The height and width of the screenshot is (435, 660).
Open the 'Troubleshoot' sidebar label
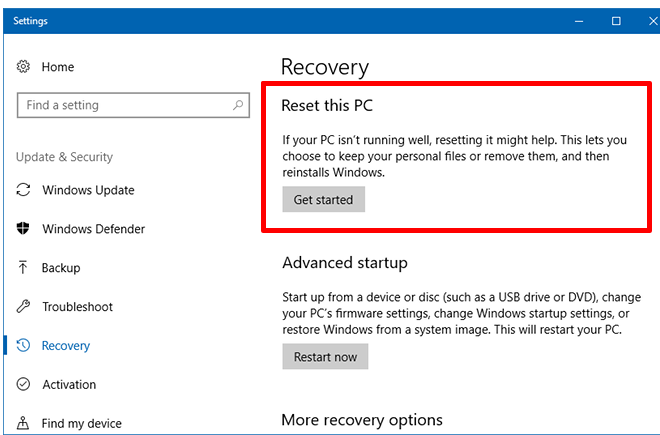click(77, 307)
